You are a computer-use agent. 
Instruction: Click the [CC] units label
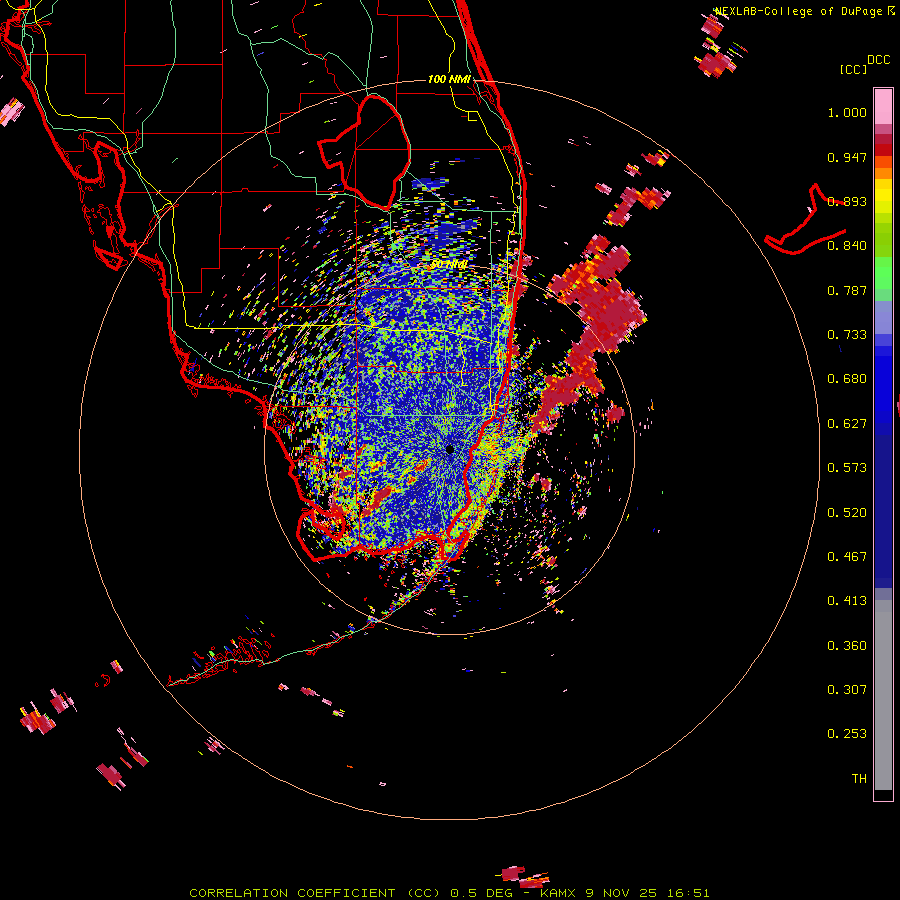[853, 69]
